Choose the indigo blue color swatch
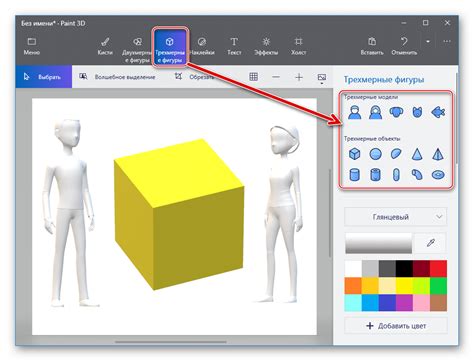The width and height of the screenshot is (474, 361). point(387,303)
